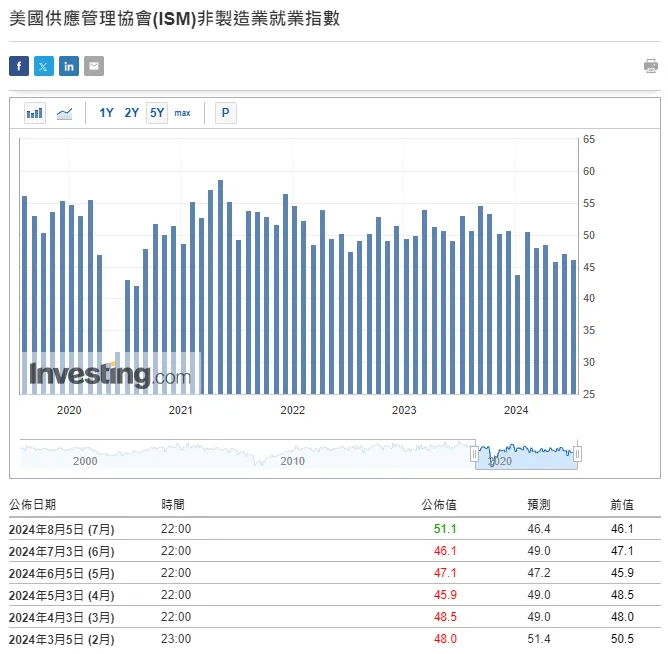Click the green actual value 51.1

click(x=445, y=529)
